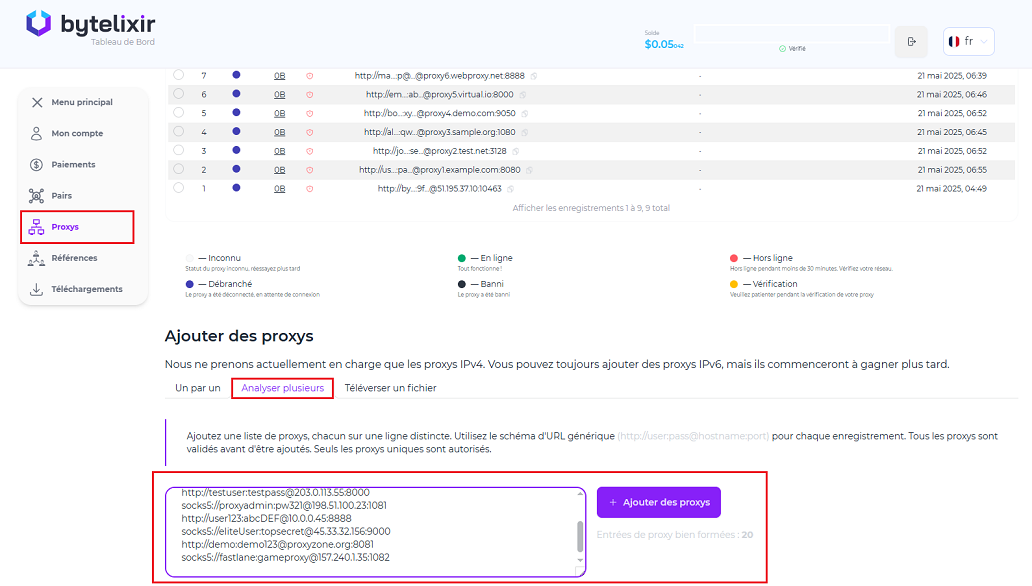1032x586 pixels.
Task: Open the fr language dropdown
Action: 968,41
